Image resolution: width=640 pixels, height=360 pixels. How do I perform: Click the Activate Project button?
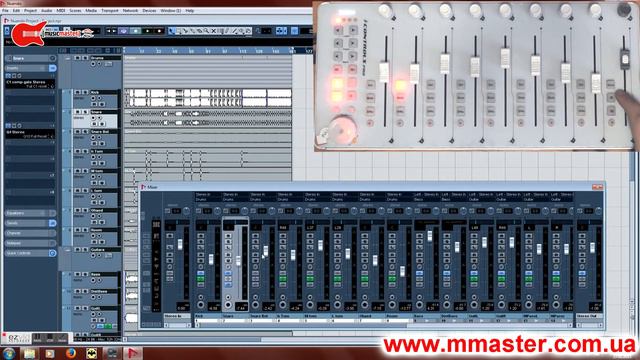point(7,31)
